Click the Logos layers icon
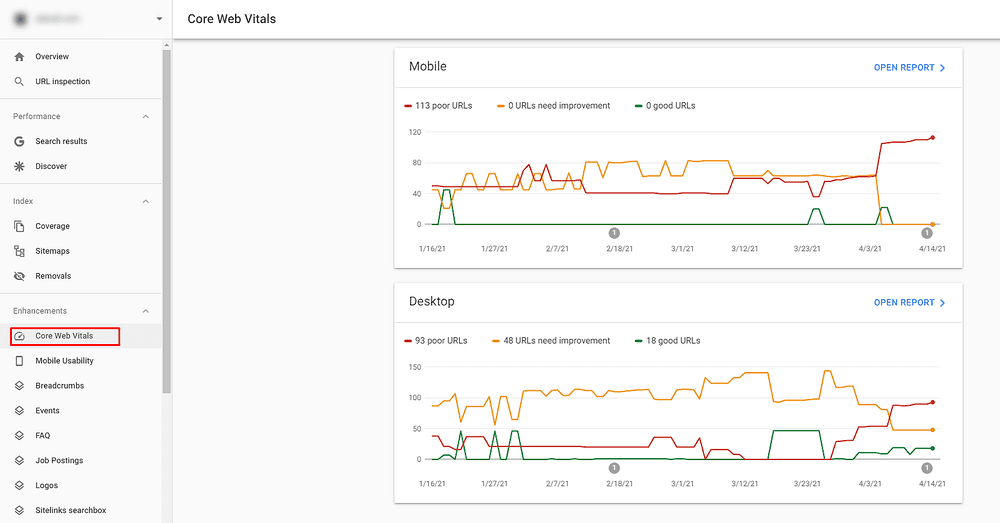This screenshot has height=523, width=1000. click(19, 485)
